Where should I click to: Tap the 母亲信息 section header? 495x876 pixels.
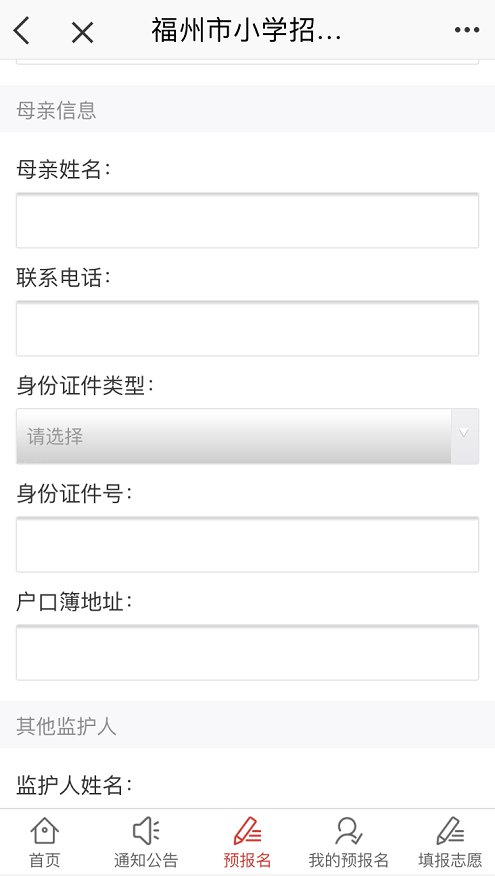56,110
